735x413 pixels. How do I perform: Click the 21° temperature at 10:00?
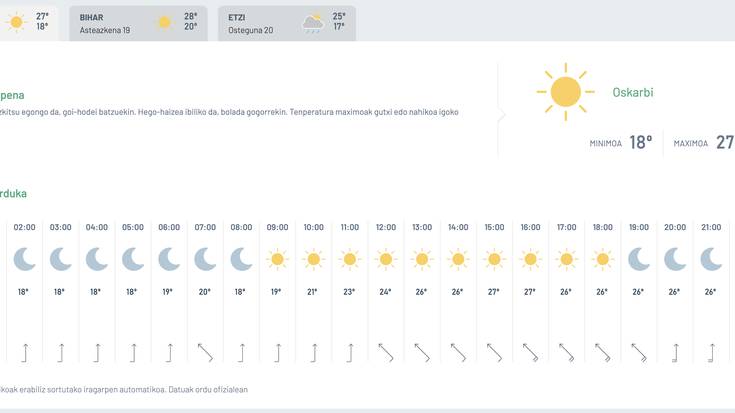pos(313,292)
